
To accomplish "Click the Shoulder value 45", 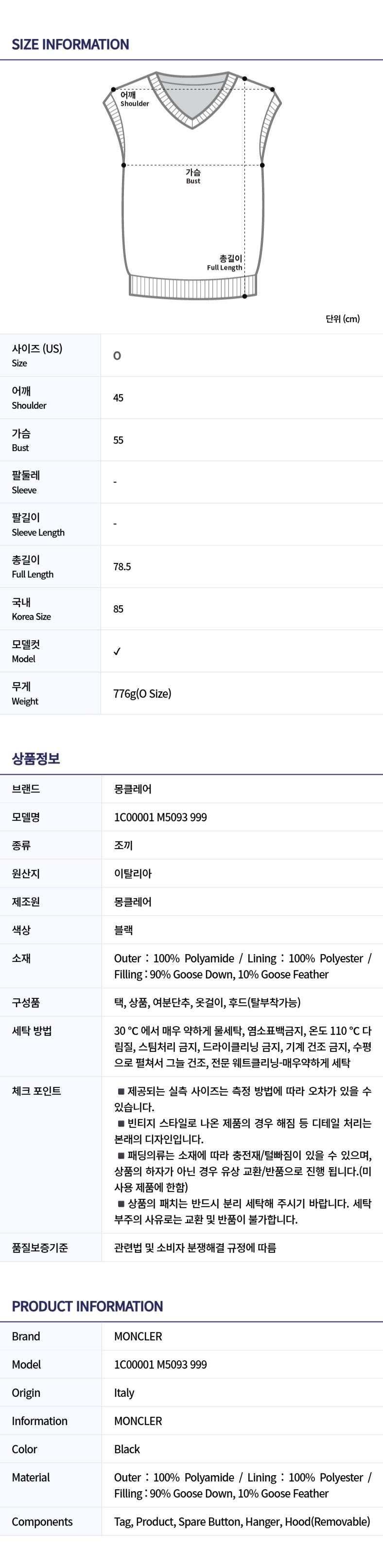I will [x=119, y=397].
